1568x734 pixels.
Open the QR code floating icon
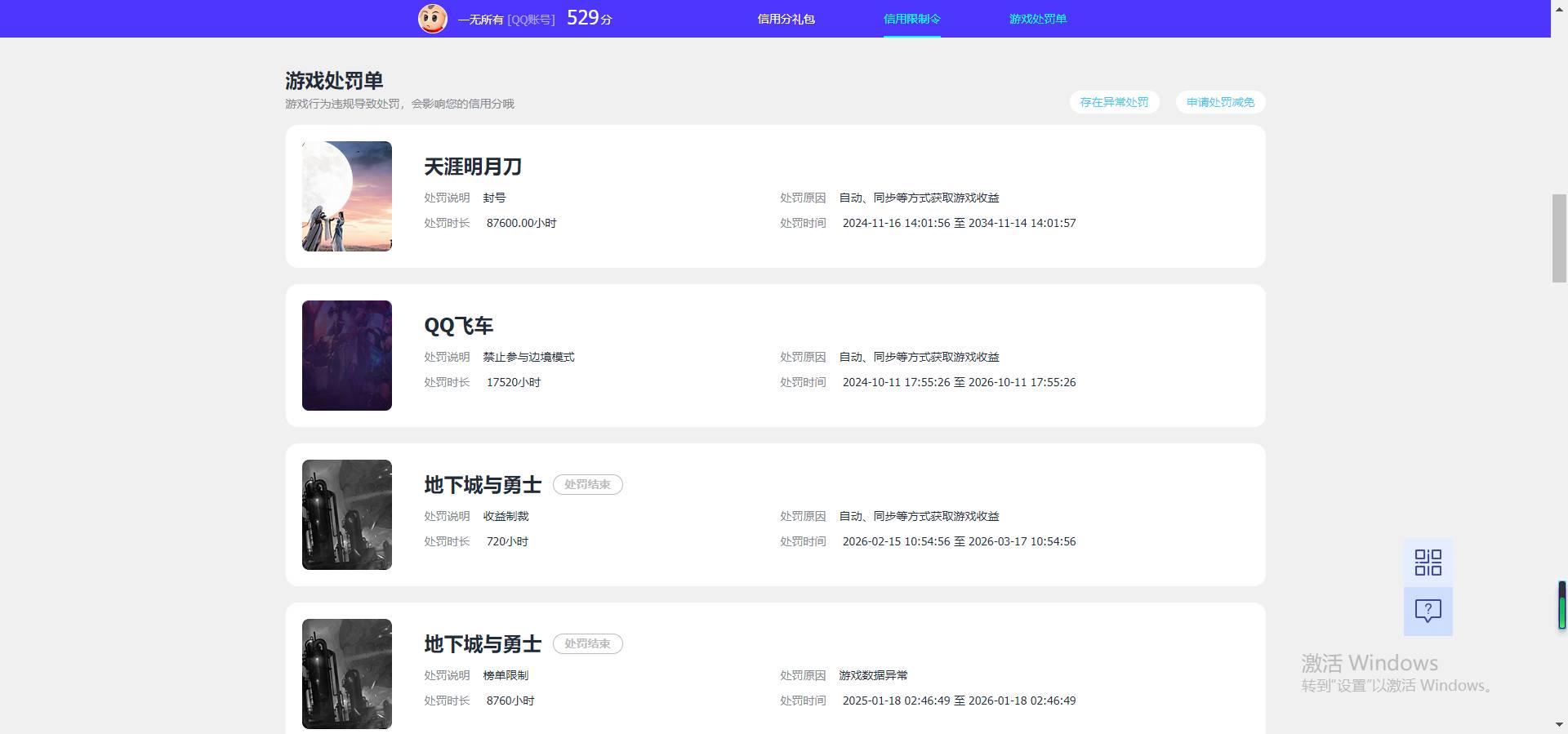[x=1428, y=563]
